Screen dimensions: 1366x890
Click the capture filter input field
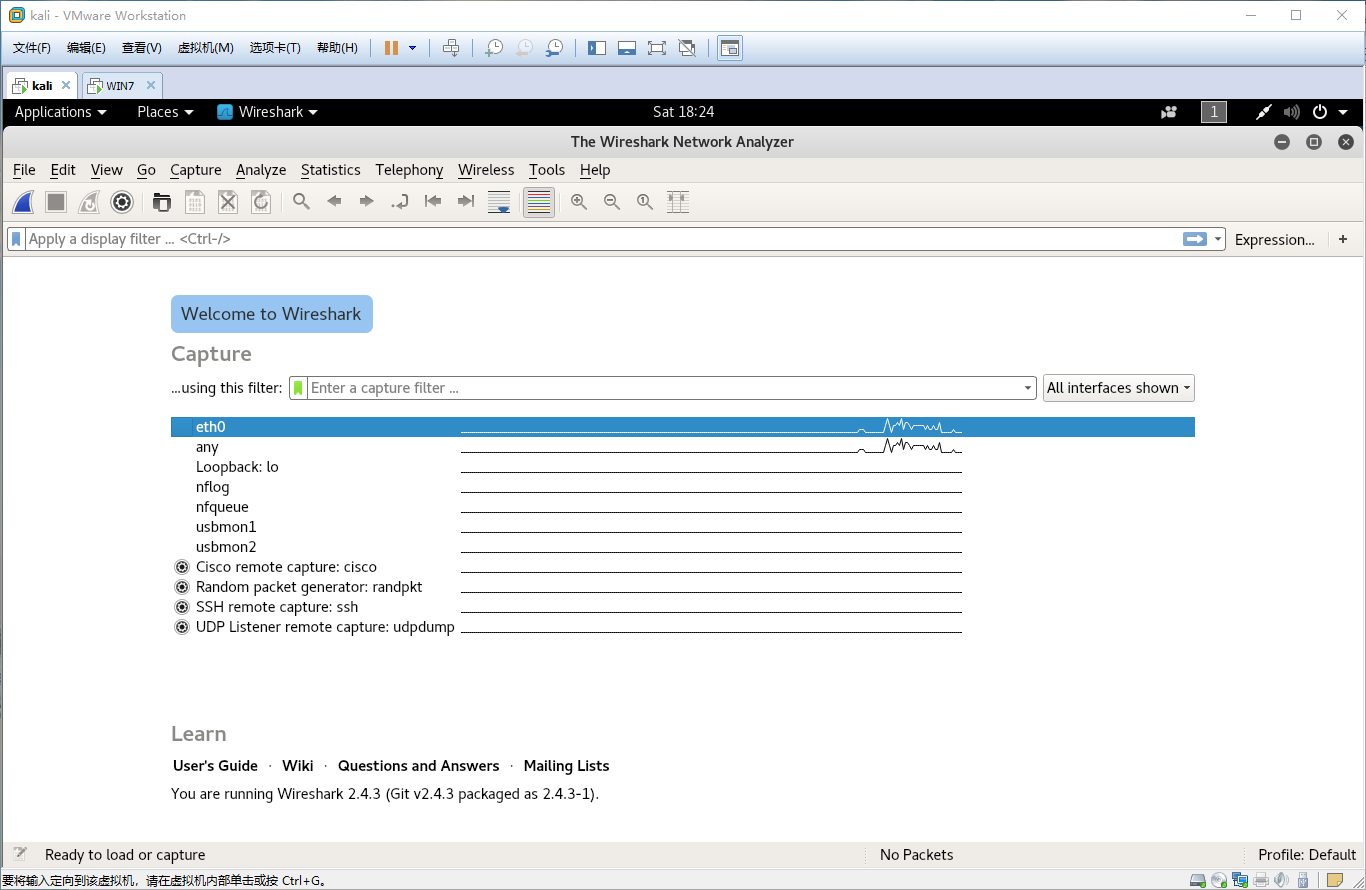(x=664, y=388)
